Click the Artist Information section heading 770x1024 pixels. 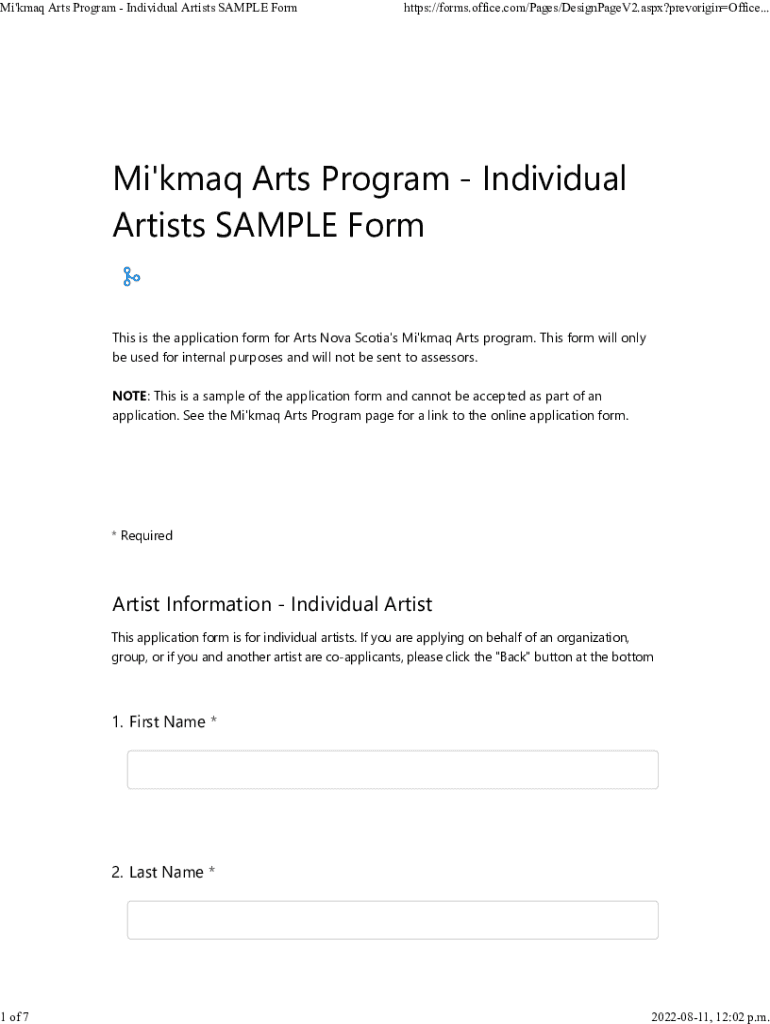[272, 604]
